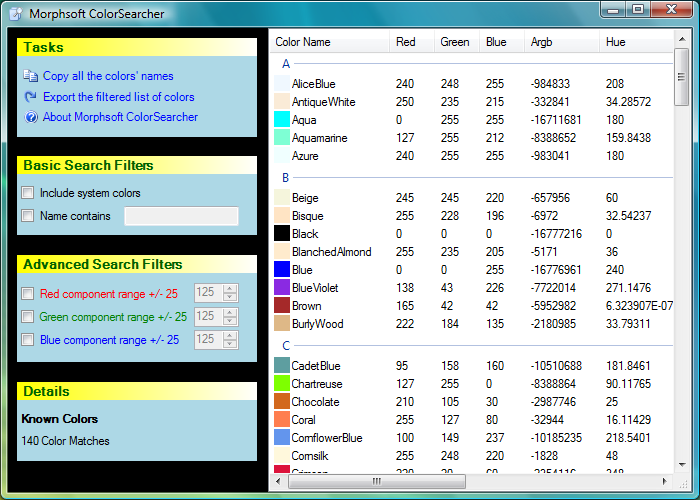700x500 pixels.
Task: Click Hue value 271.1476 for BlueViolet
Action: coord(628,288)
